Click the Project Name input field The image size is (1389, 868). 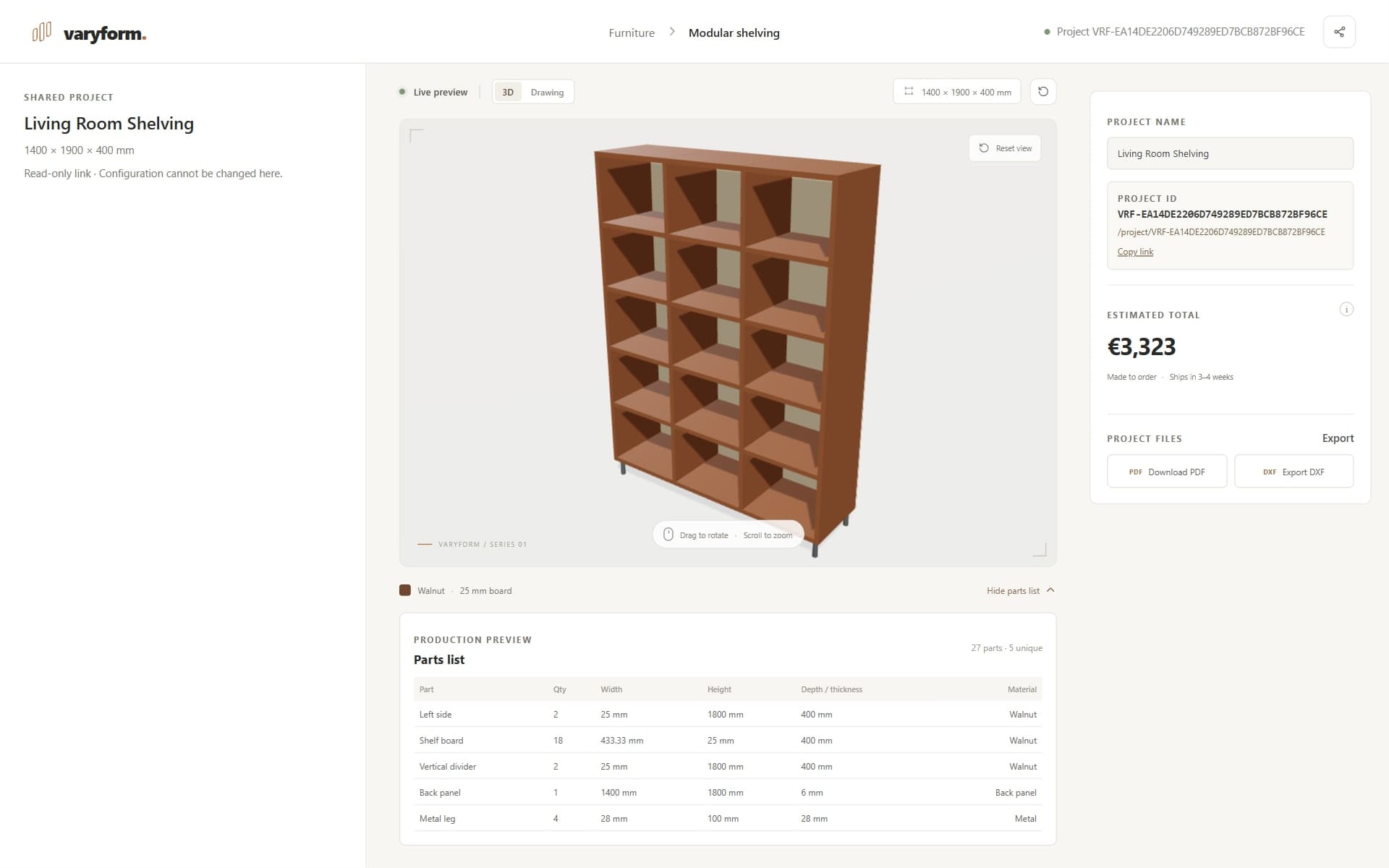pos(1230,153)
